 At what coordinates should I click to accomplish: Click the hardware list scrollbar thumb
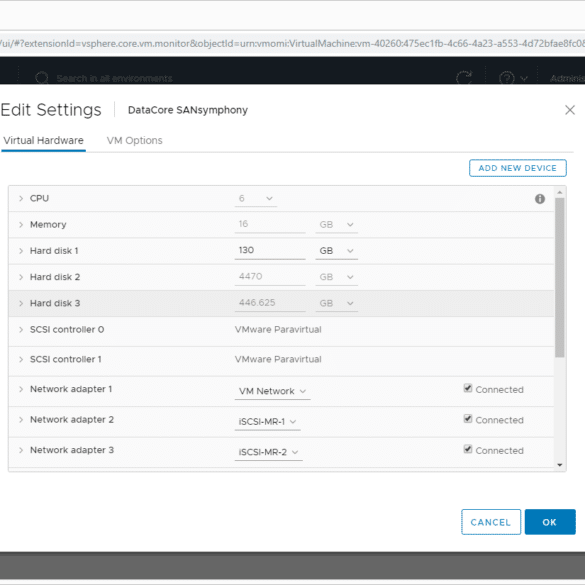point(559,277)
